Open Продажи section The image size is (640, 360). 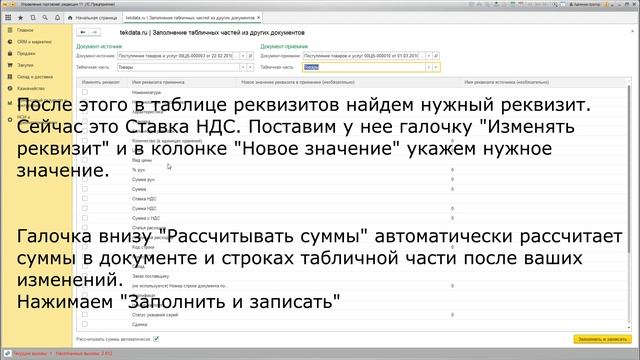26,53
